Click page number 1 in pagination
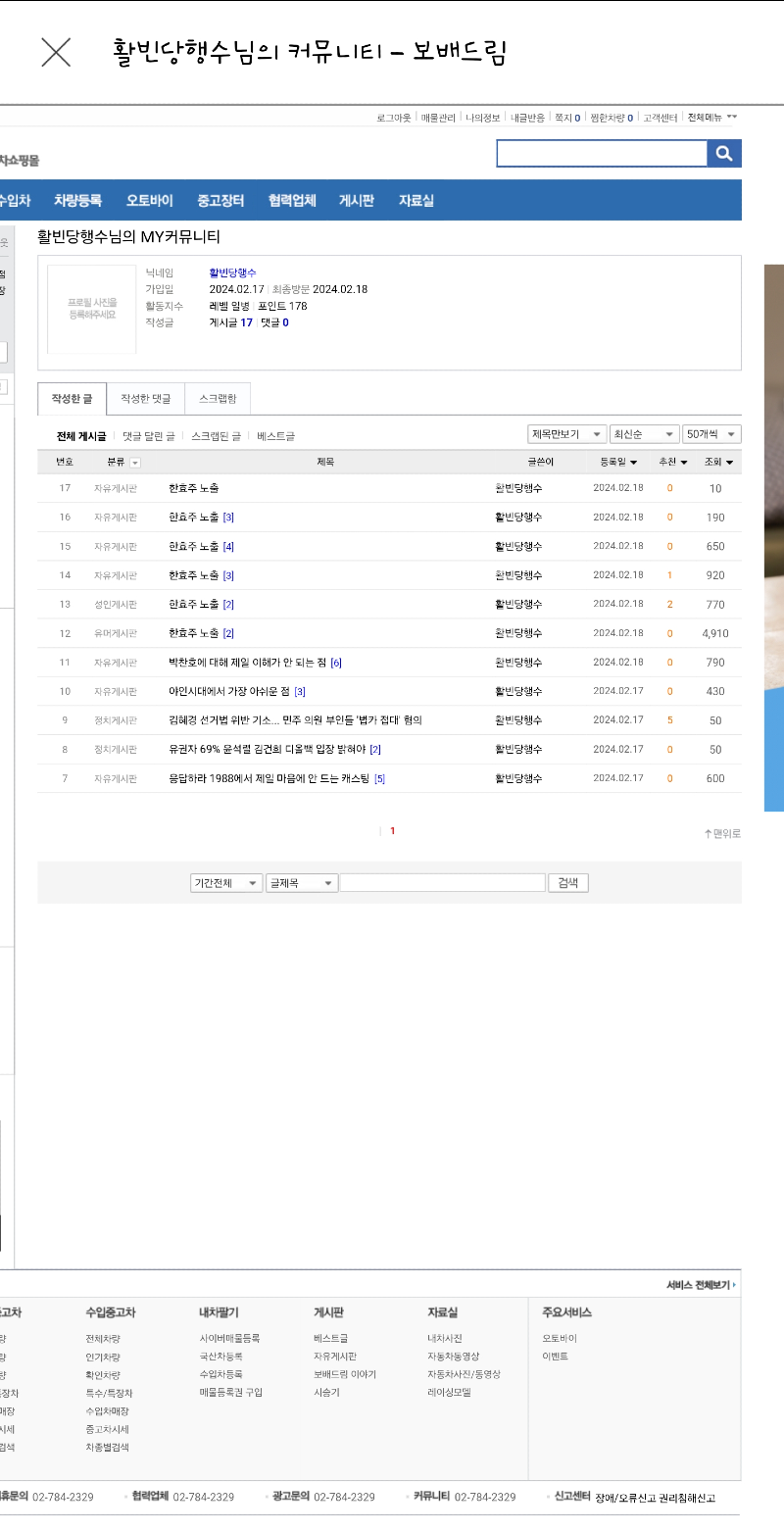The height and width of the screenshot is (1531, 784). [x=393, y=831]
